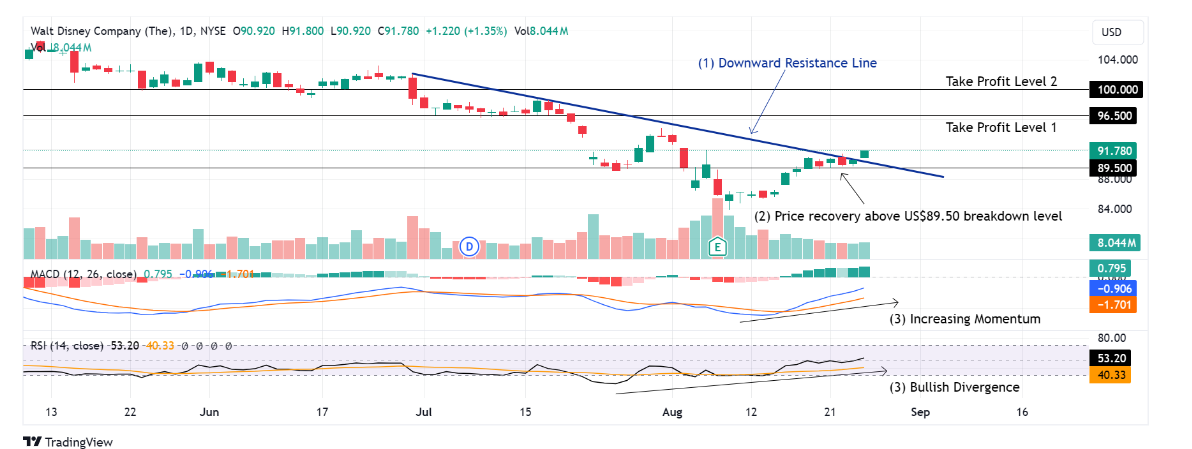Click the 'Sep' date on time axis
The image size is (1192, 449).
tap(920, 412)
